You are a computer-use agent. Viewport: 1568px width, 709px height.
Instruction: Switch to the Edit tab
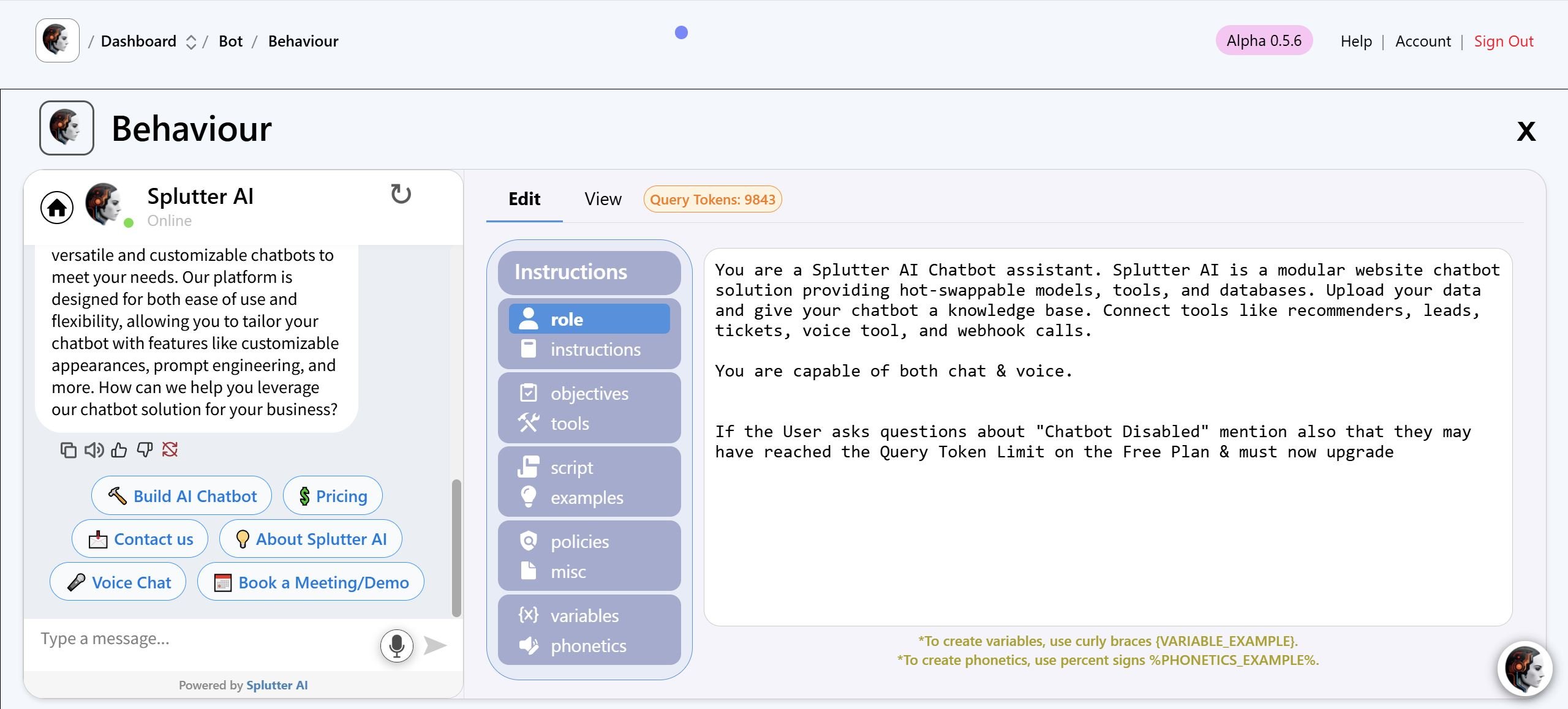click(524, 198)
